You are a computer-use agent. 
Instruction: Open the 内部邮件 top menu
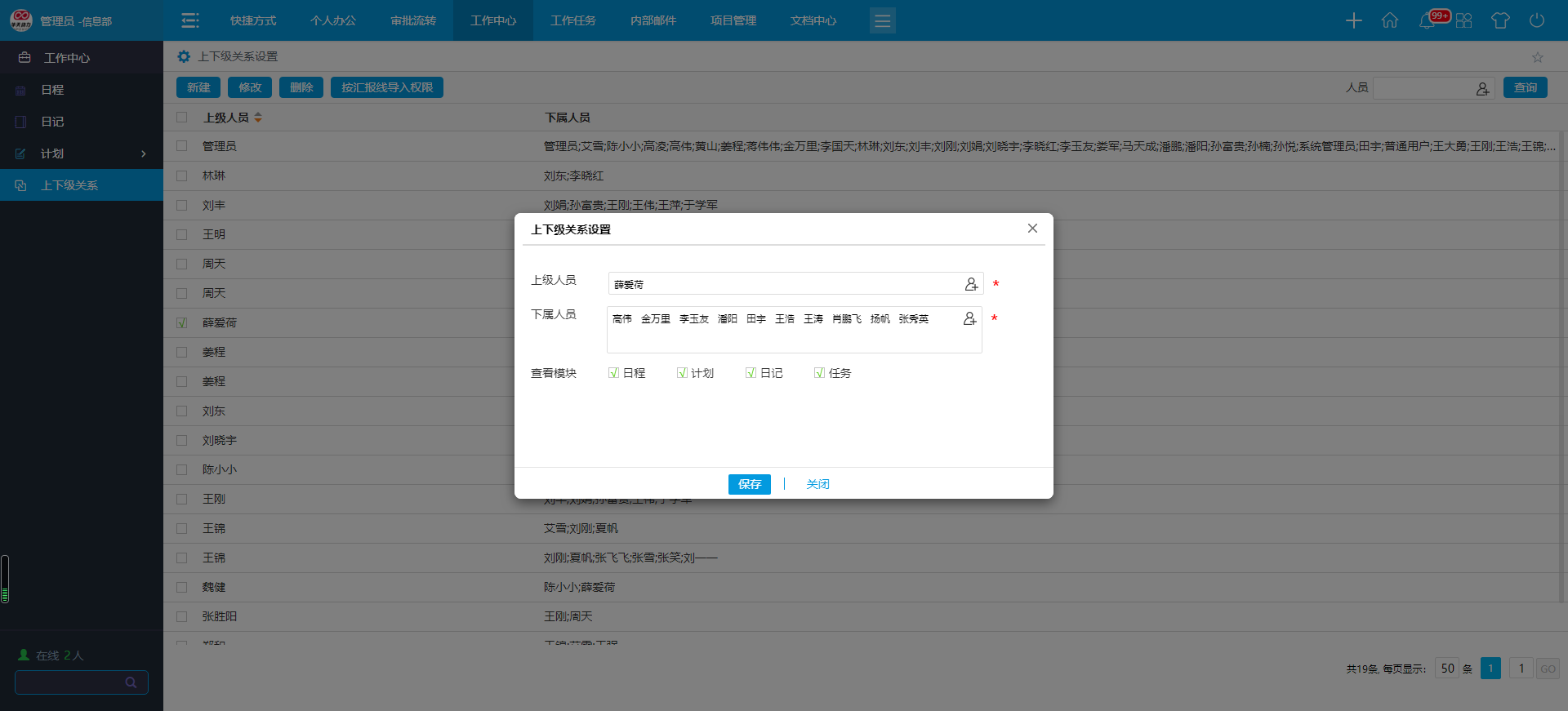653,20
